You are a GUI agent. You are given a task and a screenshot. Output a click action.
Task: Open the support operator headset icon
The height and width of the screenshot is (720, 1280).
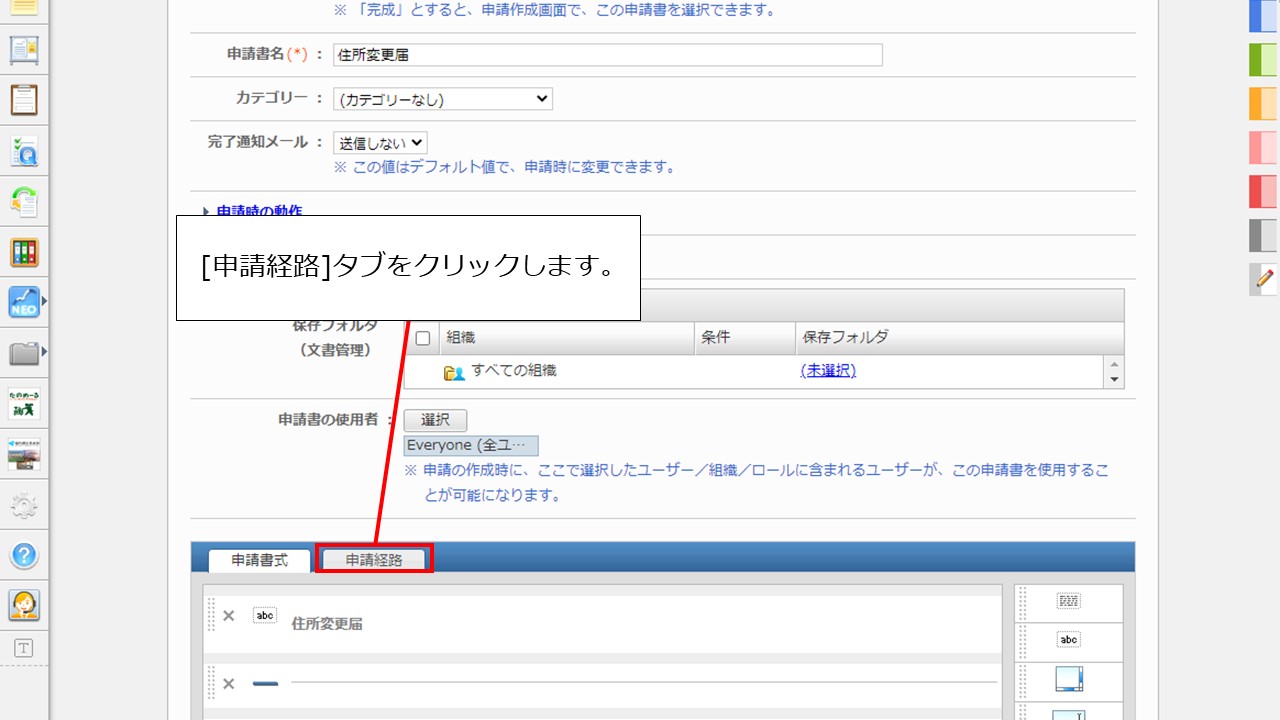click(x=24, y=605)
